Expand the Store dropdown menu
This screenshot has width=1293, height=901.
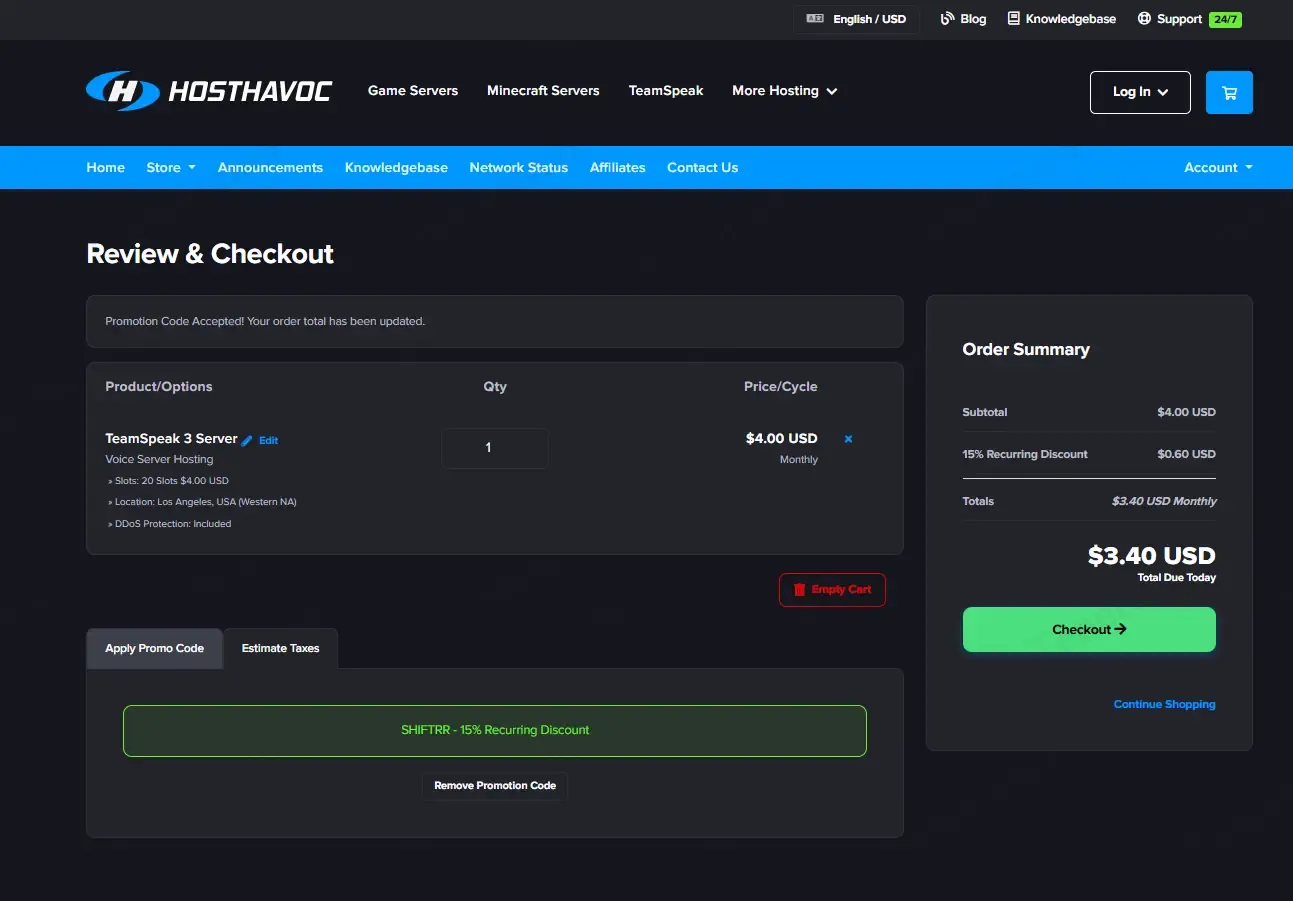(x=171, y=168)
